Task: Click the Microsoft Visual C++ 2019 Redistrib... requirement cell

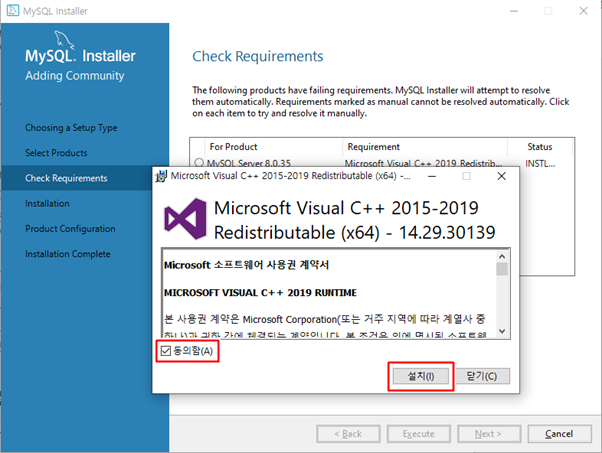Action: pyautogui.click(x=423, y=164)
